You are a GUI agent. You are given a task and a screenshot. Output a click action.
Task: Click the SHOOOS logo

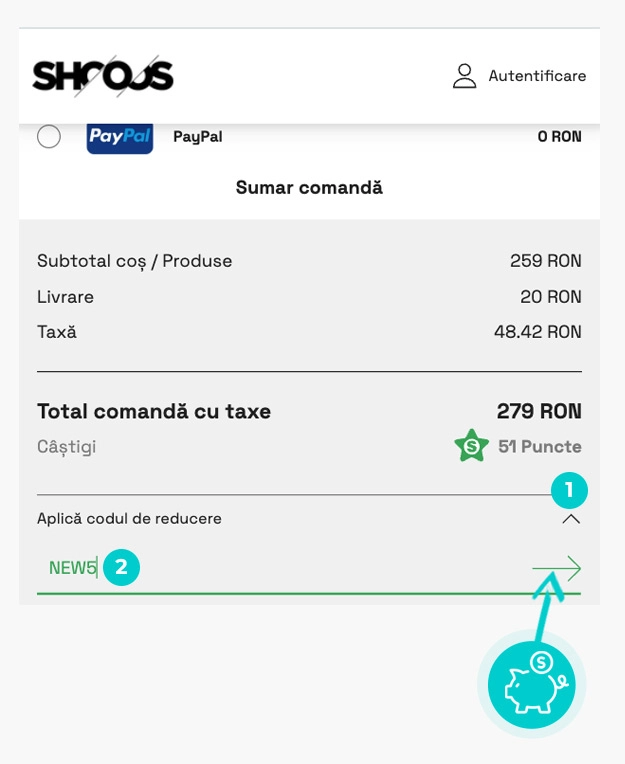[103, 76]
